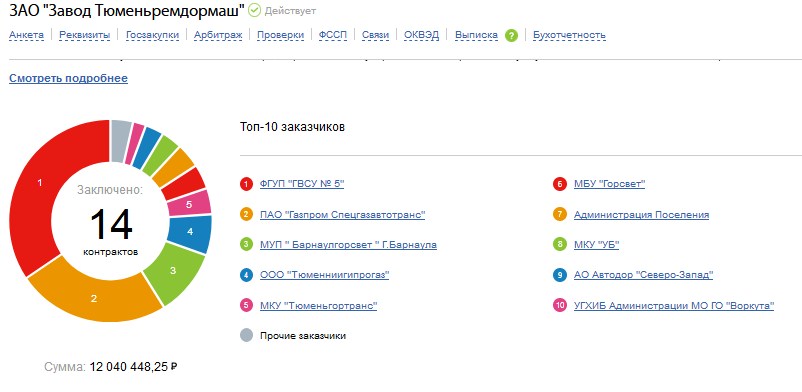The height and width of the screenshot is (392, 802).
Task: Click the orange number 2 legend badge
Action: pos(247,214)
